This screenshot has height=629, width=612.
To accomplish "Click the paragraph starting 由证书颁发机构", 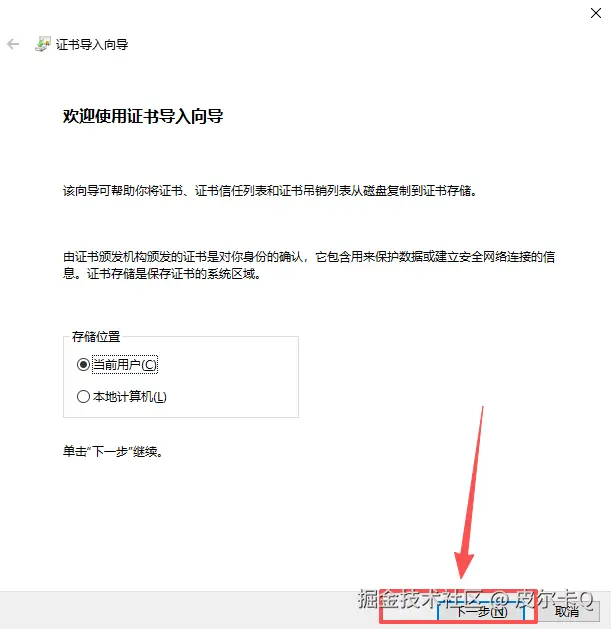I will tap(309, 265).
